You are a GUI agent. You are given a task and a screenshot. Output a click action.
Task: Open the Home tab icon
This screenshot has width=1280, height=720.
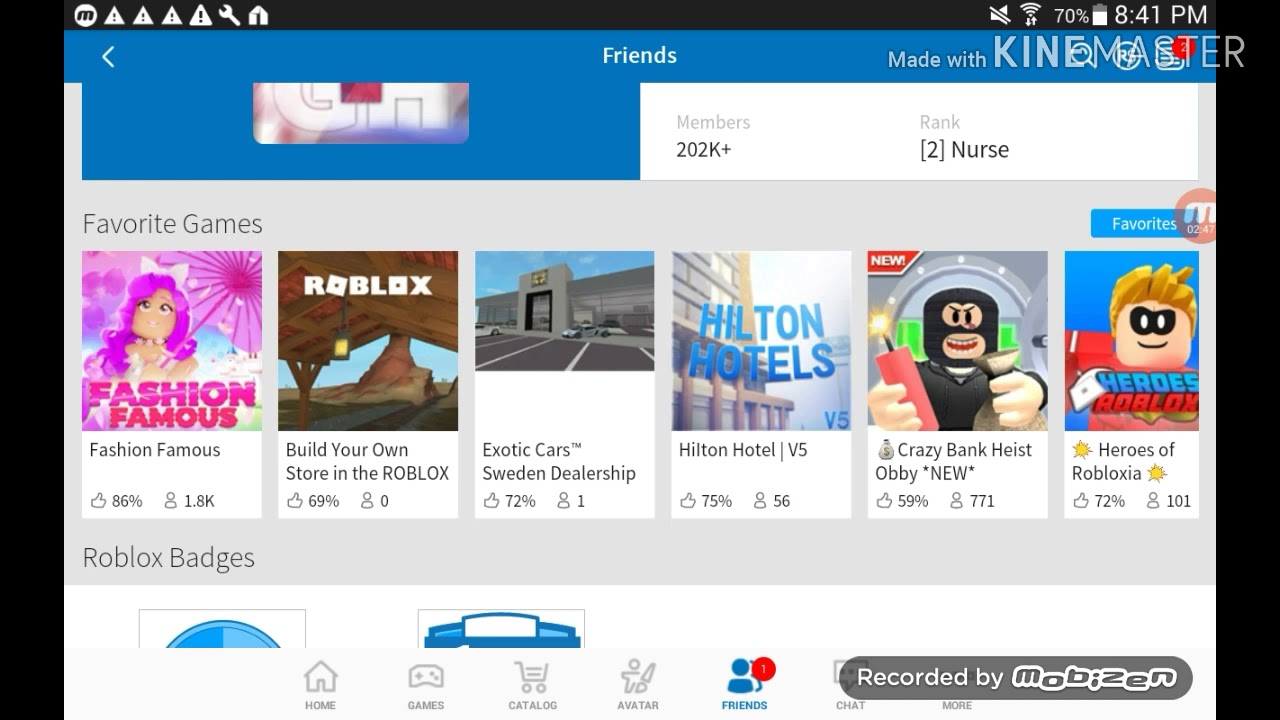[x=320, y=685]
